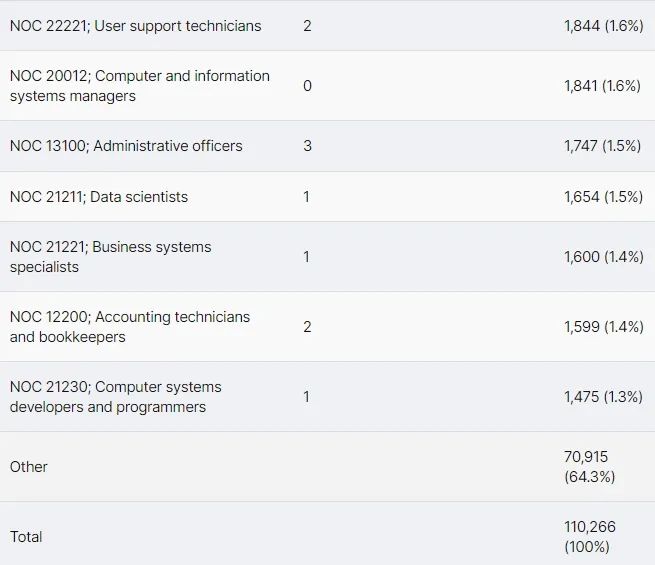This screenshot has width=655, height=565.
Task: Click NOC 21221 Business systems specialists
Action: tap(110, 257)
